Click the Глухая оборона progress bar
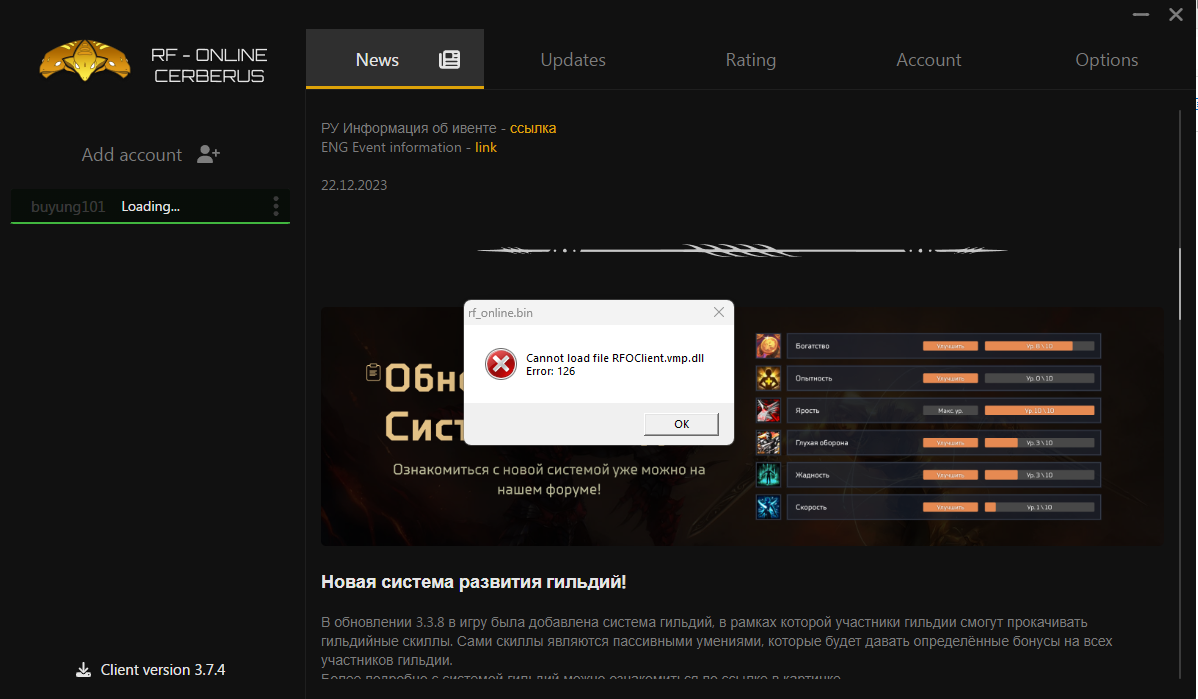Image resolution: width=1198 pixels, height=699 pixels. click(1039, 442)
